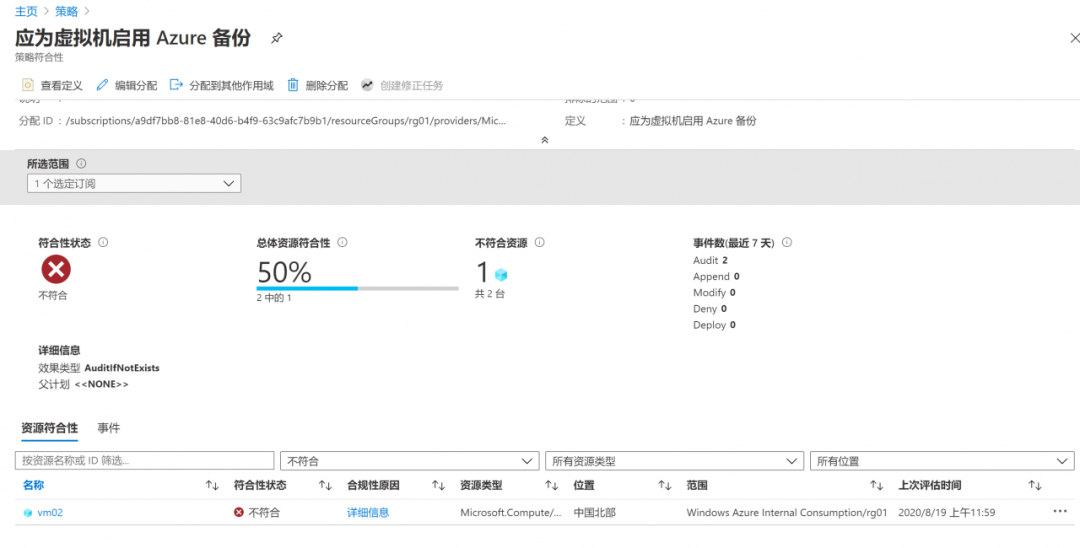Open the more options menu for vm02
Image resolution: width=1080 pixels, height=548 pixels.
(x=1059, y=512)
